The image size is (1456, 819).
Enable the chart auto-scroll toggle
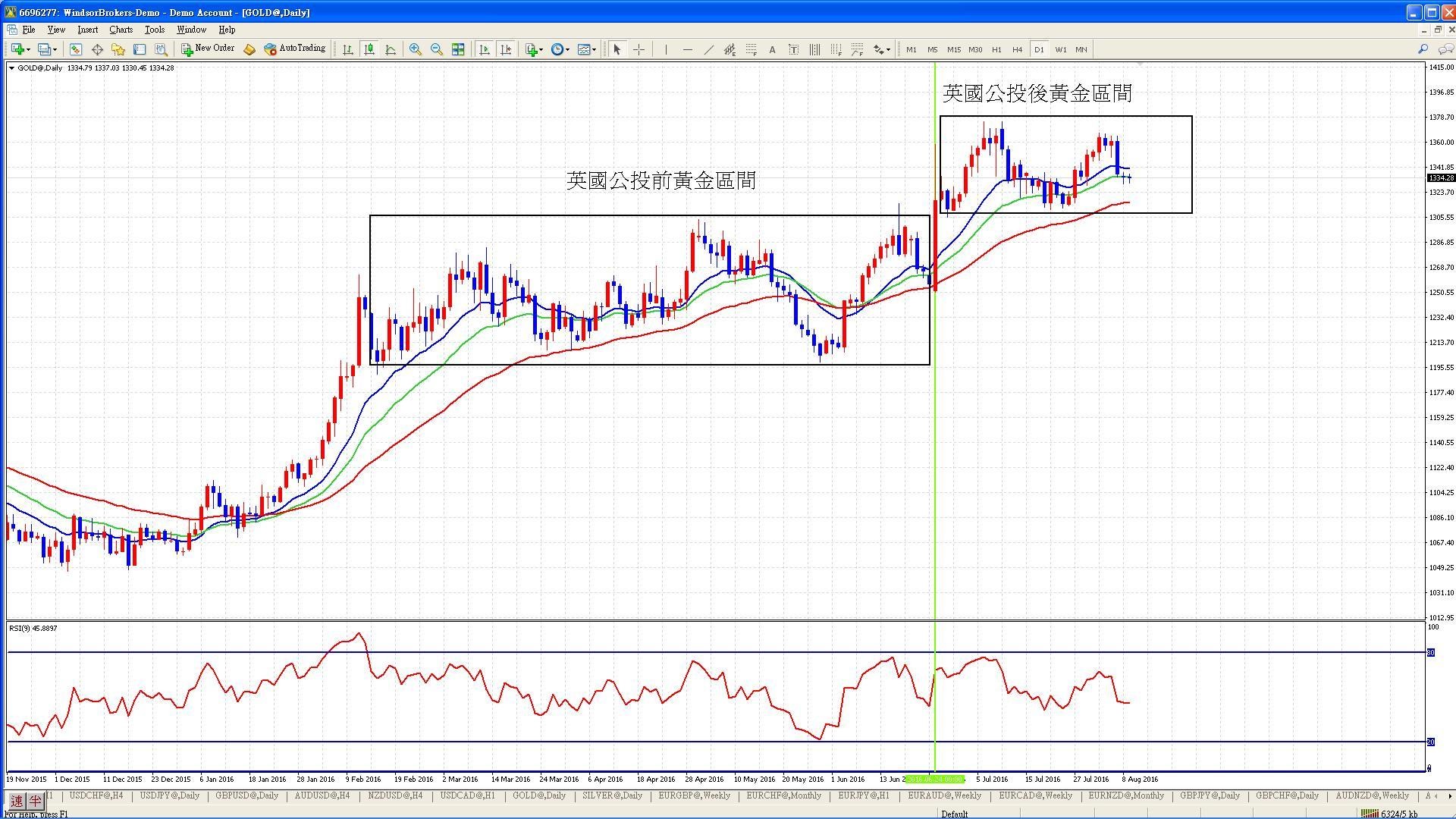(x=485, y=49)
